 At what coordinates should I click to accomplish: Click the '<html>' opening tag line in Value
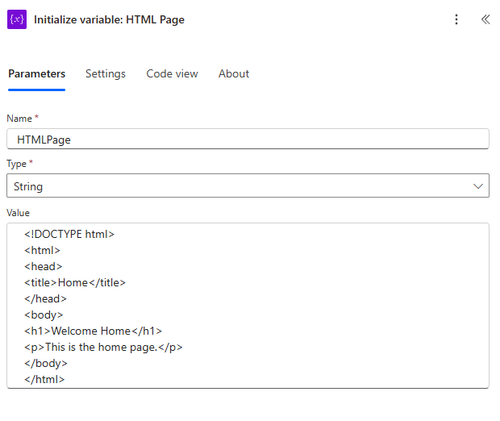click(x=42, y=250)
